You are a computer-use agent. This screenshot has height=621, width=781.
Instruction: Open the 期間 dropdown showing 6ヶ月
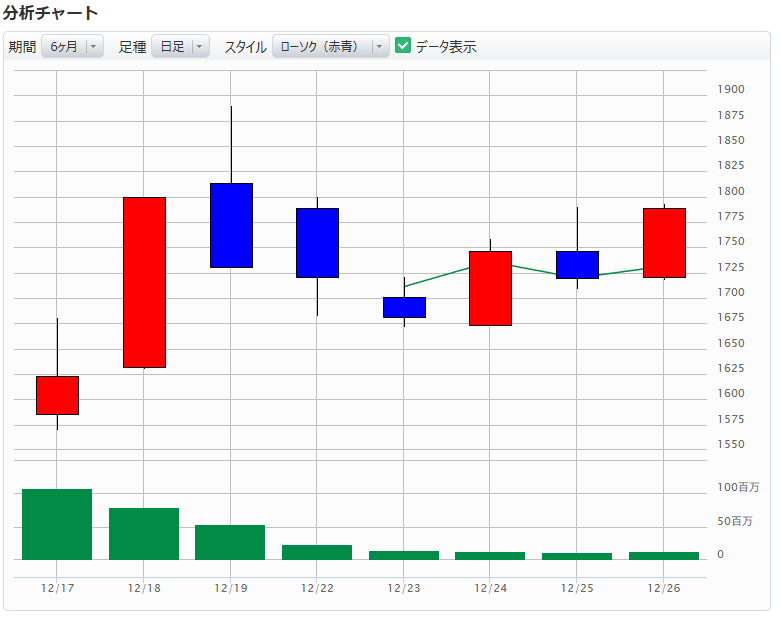pyautogui.click(x=71, y=47)
